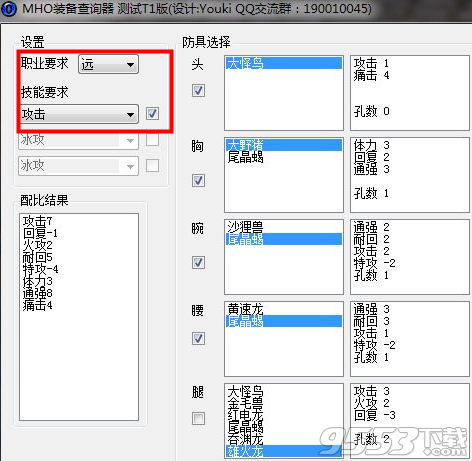The image size is (472, 461).
Task: Enable the first 冰攻 skill checkbox
Action: [152, 140]
